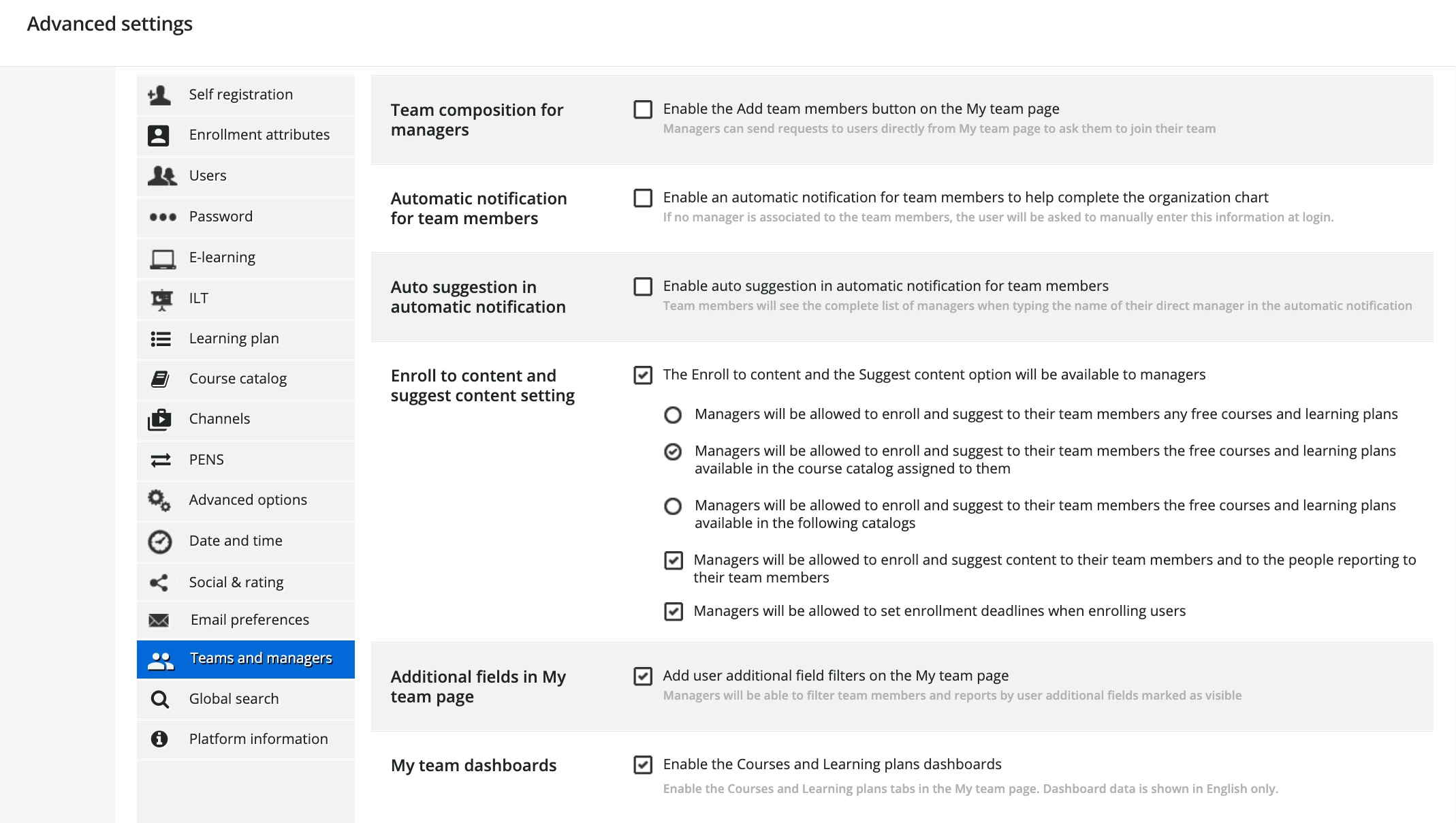Screen dimensions: 1456x823
Task: Click the Self registration user-plus icon
Action: click(x=159, y=95)
